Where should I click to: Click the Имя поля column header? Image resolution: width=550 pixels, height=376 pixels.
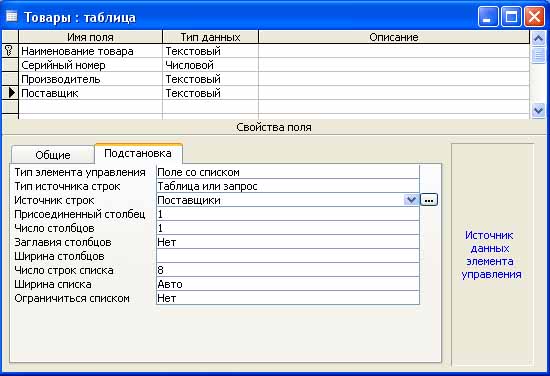(90, 37)
